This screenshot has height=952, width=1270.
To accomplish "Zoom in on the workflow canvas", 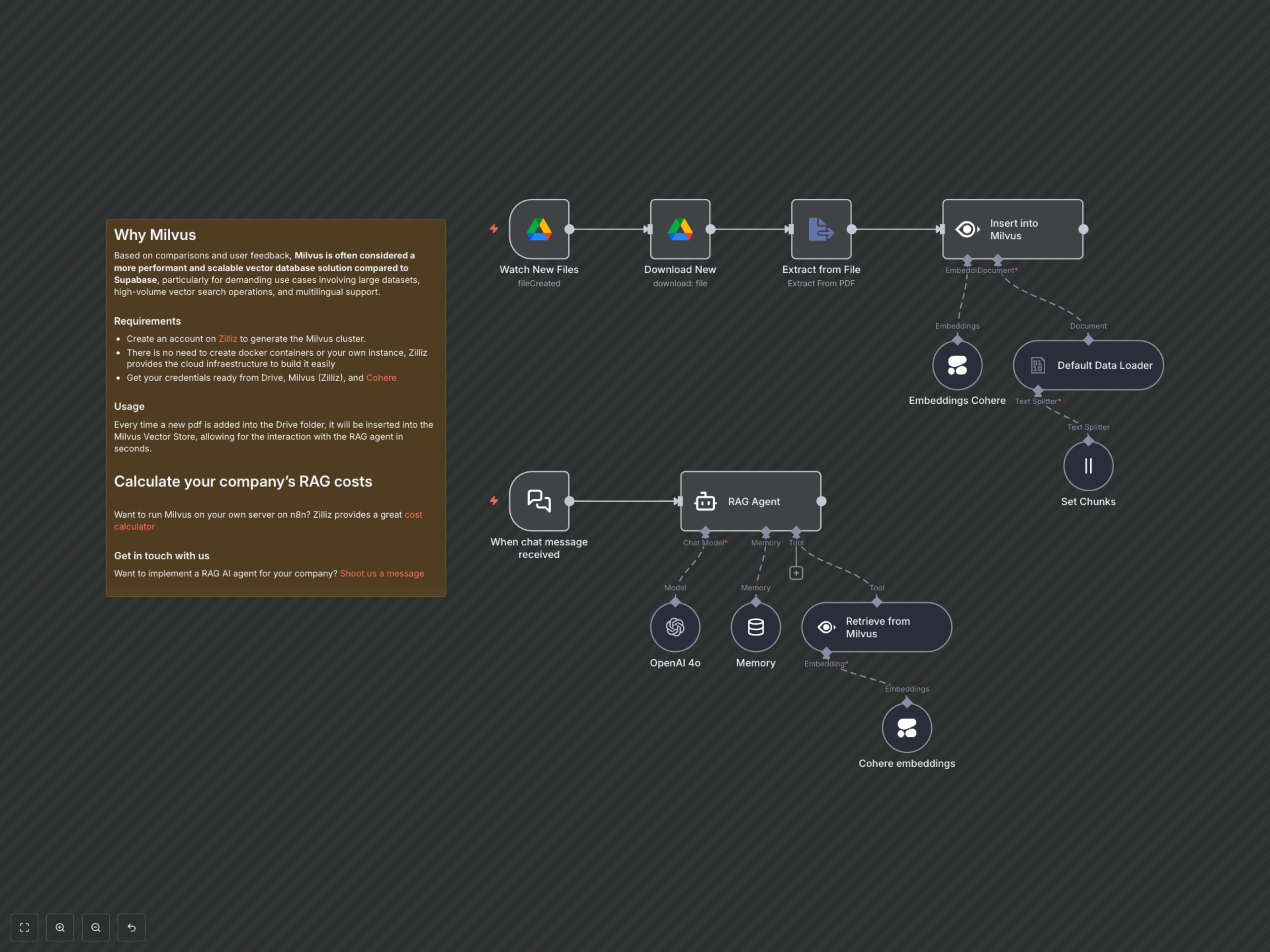I will (x=60, y=927).
